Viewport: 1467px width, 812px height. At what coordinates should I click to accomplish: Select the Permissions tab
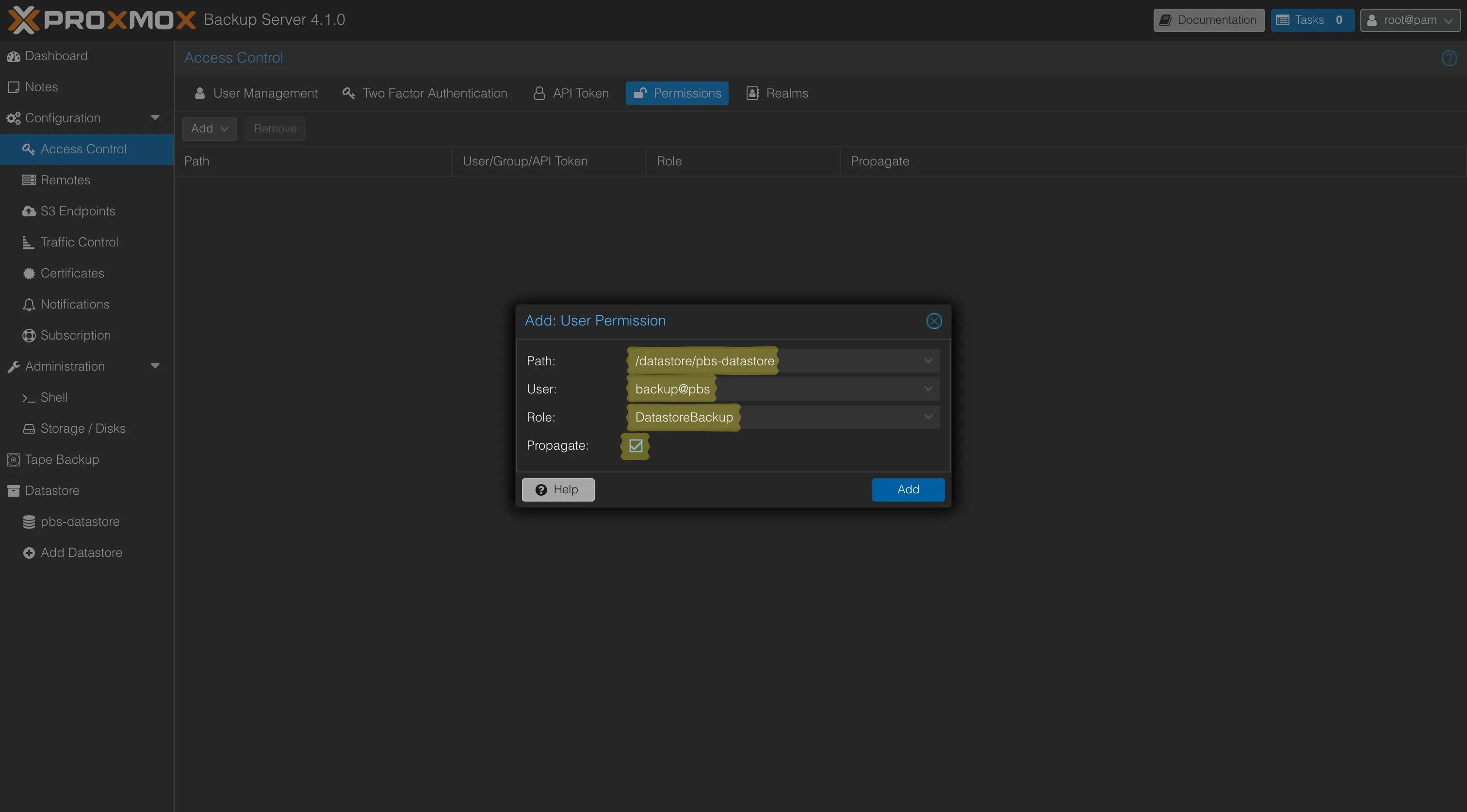(x=677, y=93)
